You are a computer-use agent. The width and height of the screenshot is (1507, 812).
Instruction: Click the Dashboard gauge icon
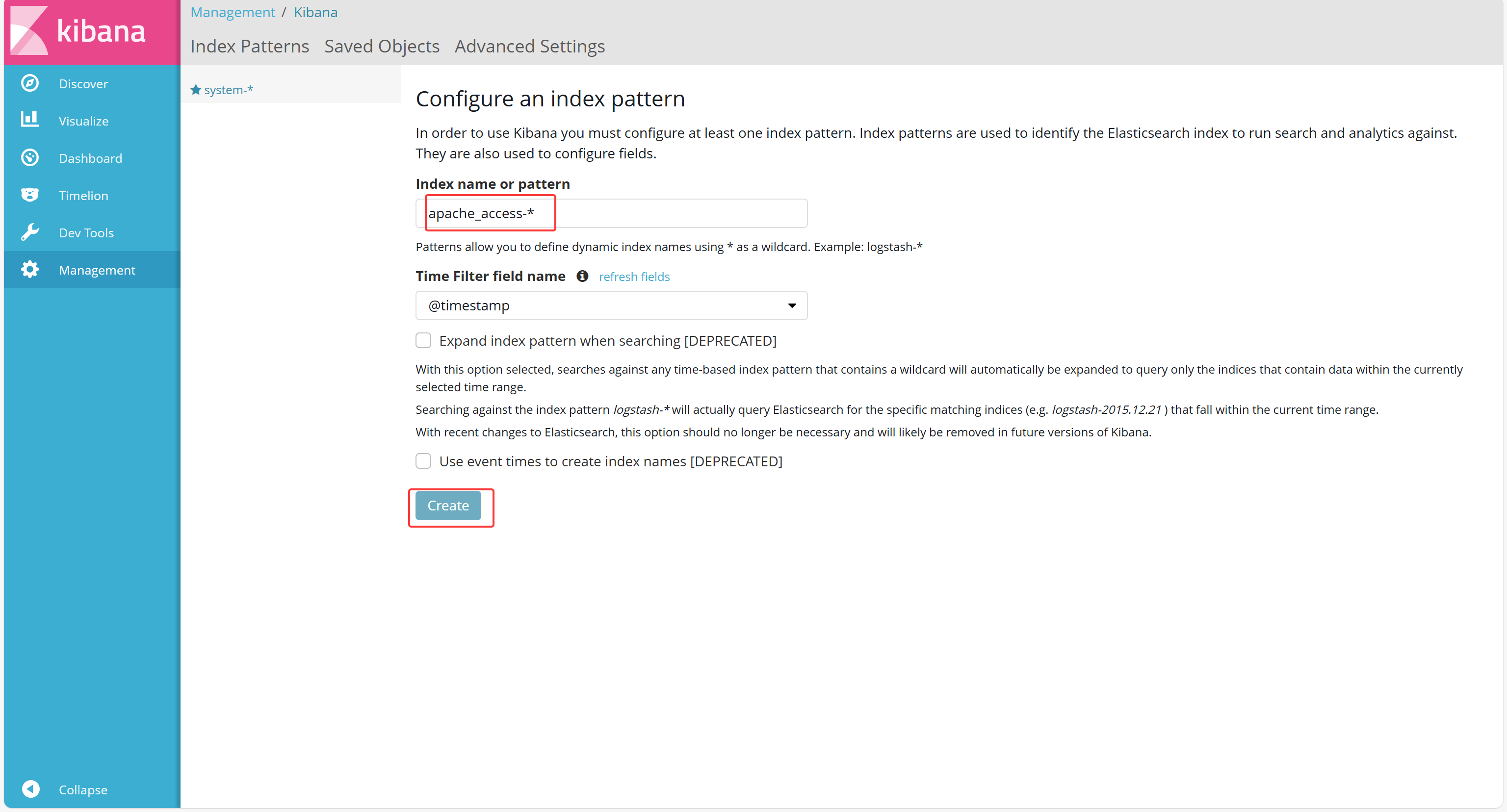[30, 157]
